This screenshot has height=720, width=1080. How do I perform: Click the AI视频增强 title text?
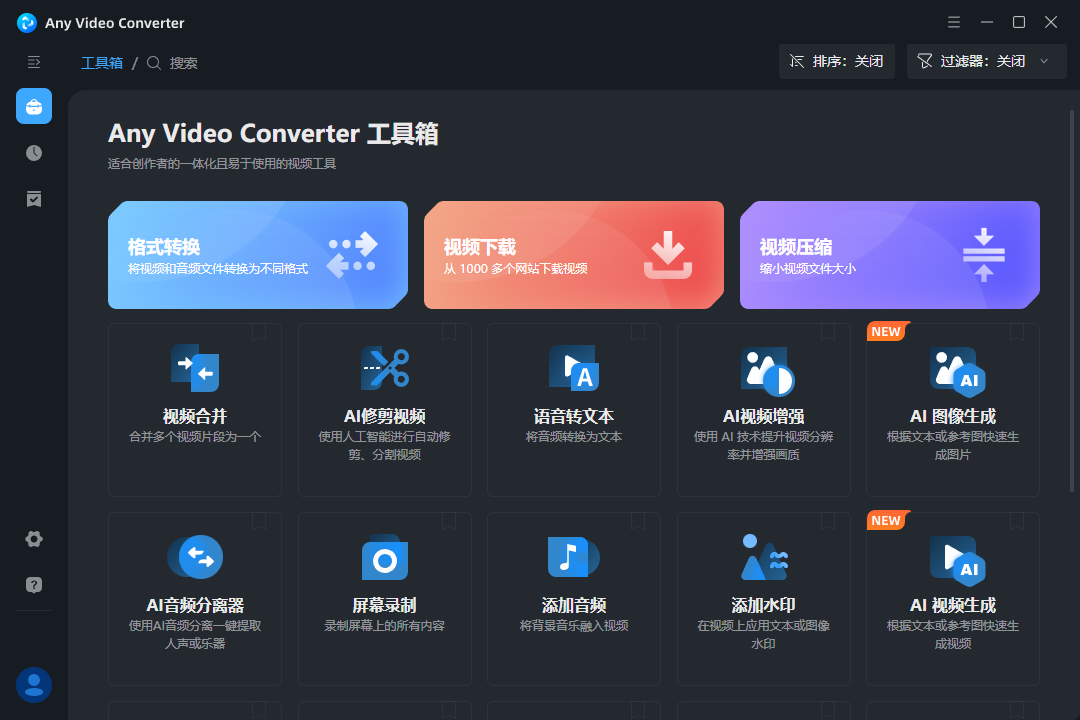click(x=764, y=416)
